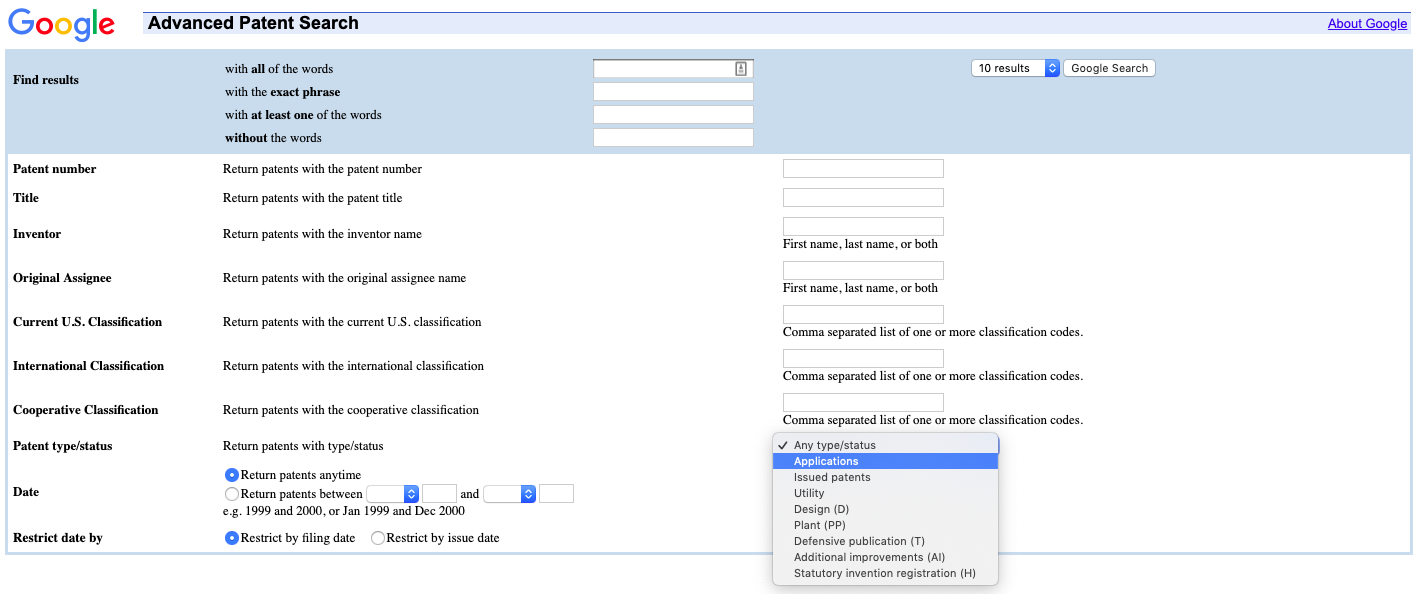The width and height of the screenshot is (1420, 594).
Task: Select 'Statutory invention registration (H)' option
Action: (x=885, y=573)
